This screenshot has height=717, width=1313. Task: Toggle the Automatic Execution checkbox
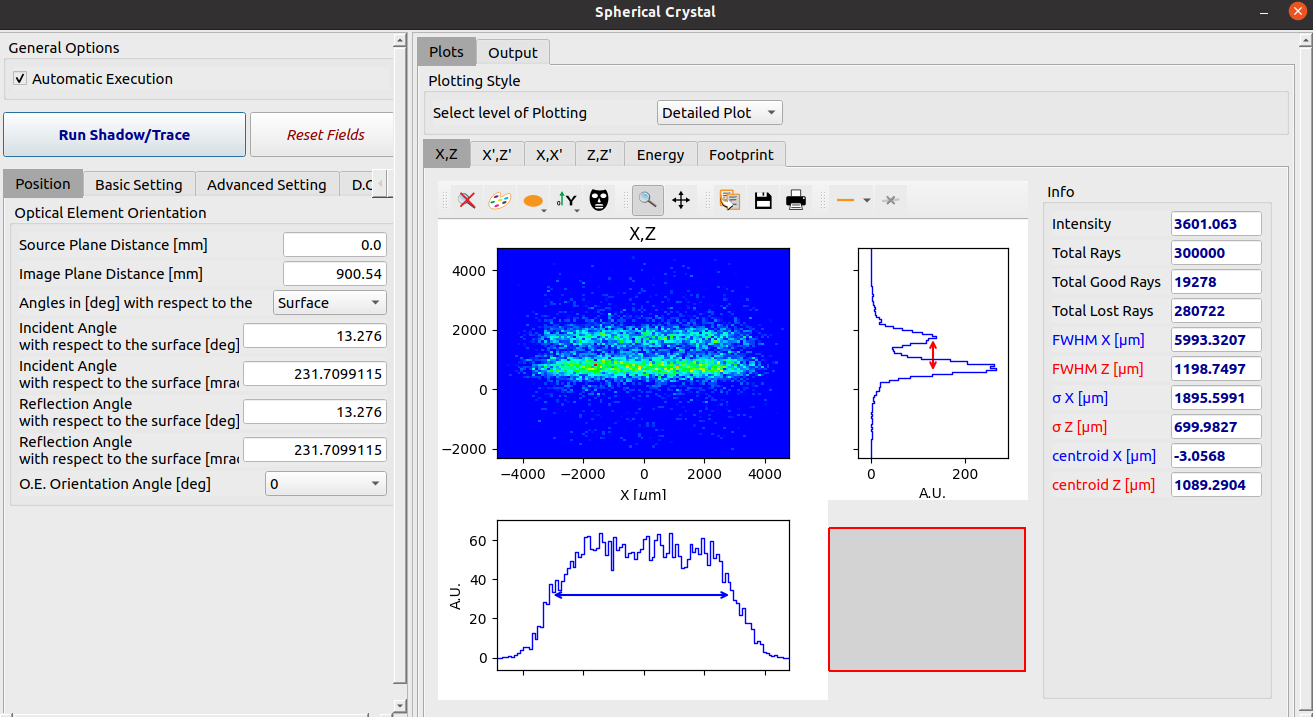(x=20, y=79)
